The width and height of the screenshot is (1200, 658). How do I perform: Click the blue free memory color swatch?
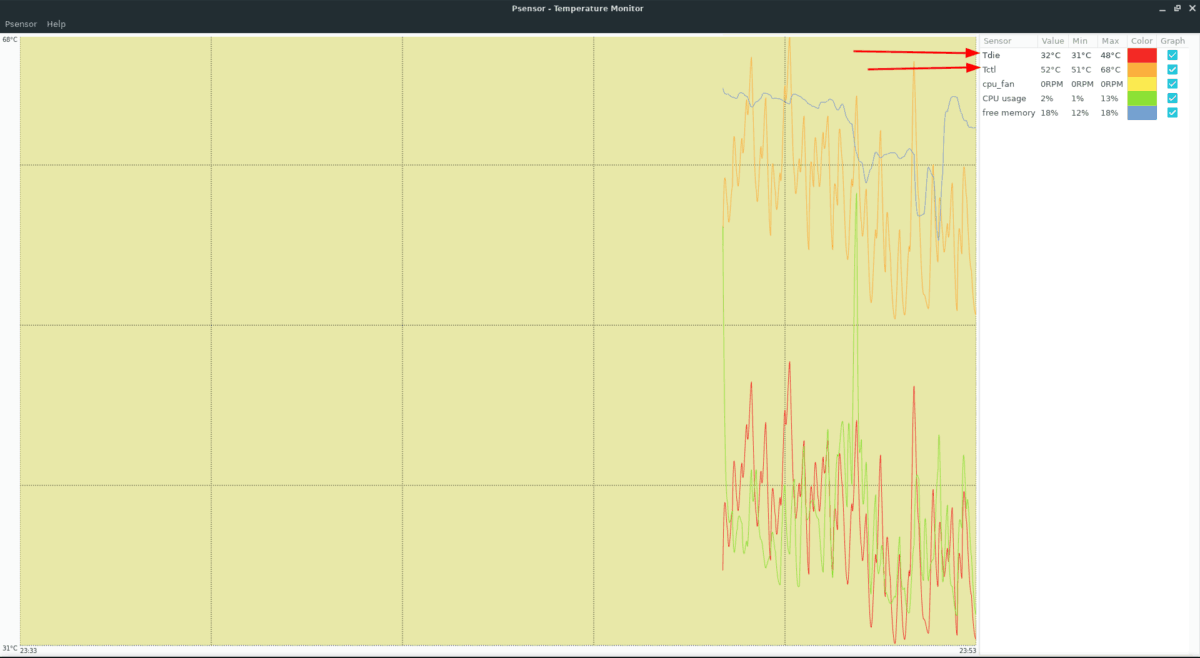point(1141,112)
